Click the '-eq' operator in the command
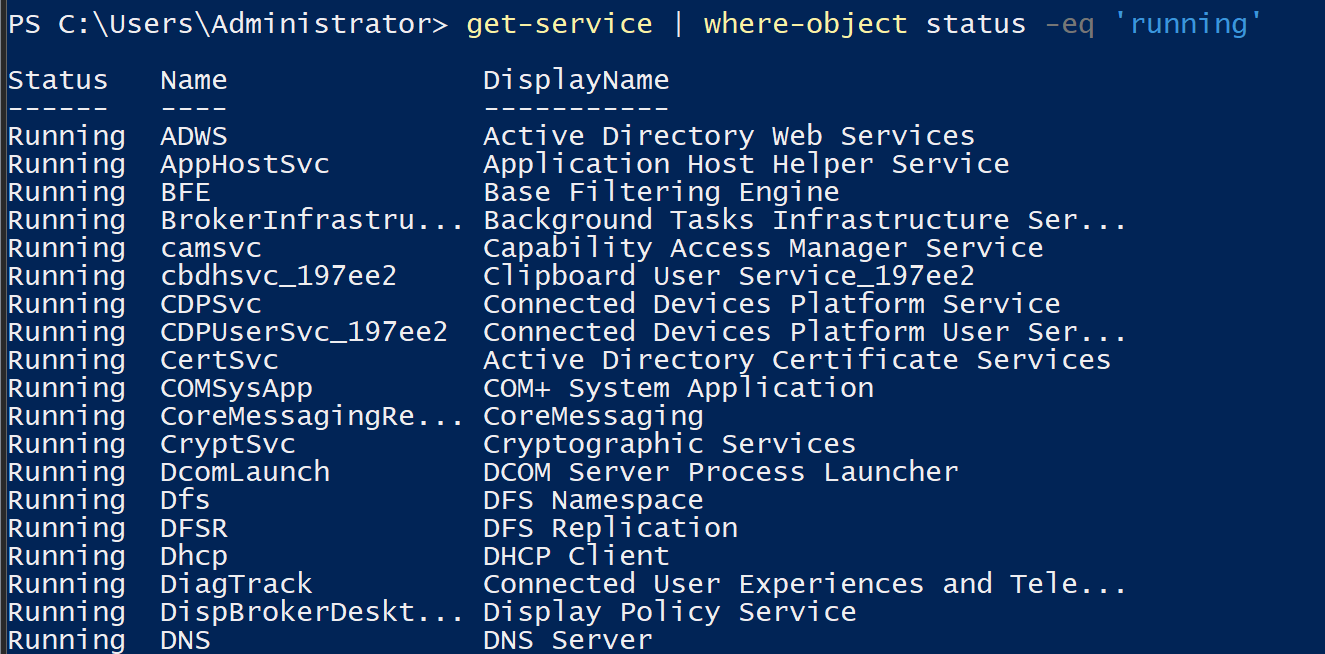Screen dimensions: 1325x654 point(1069,24)
